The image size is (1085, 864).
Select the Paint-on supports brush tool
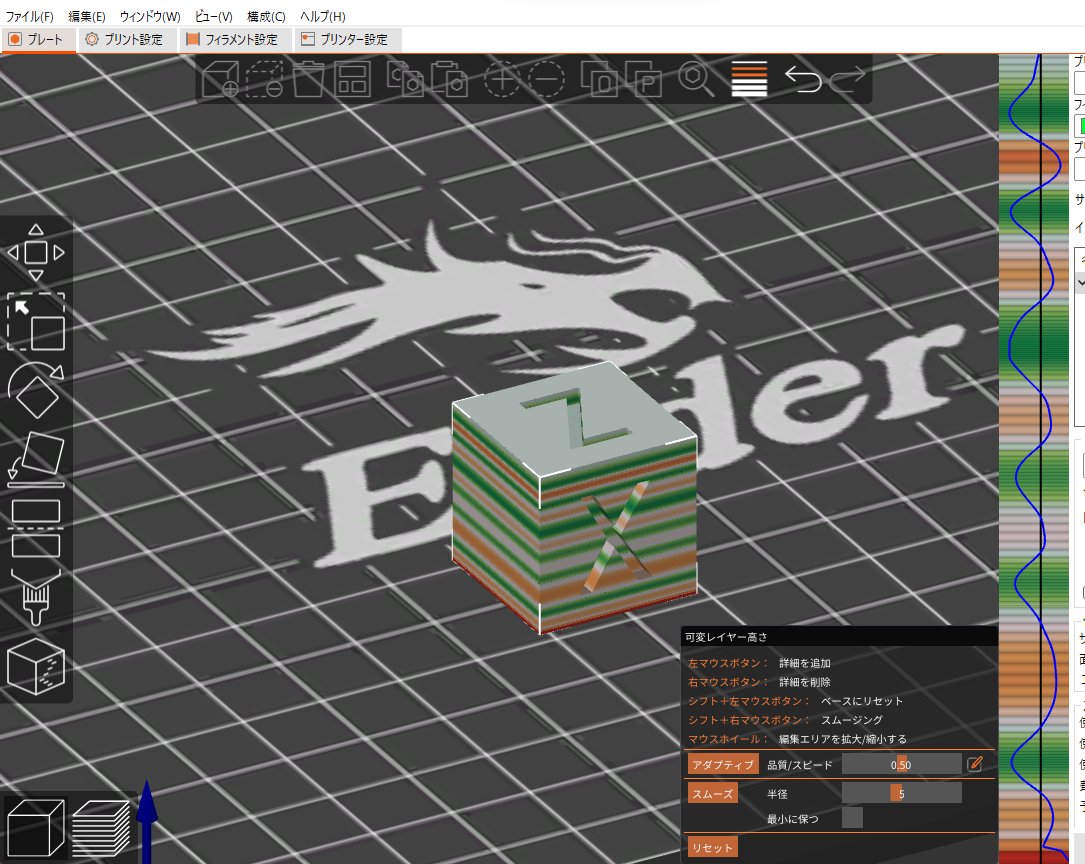pyautogui.click(x=36, y=598)
